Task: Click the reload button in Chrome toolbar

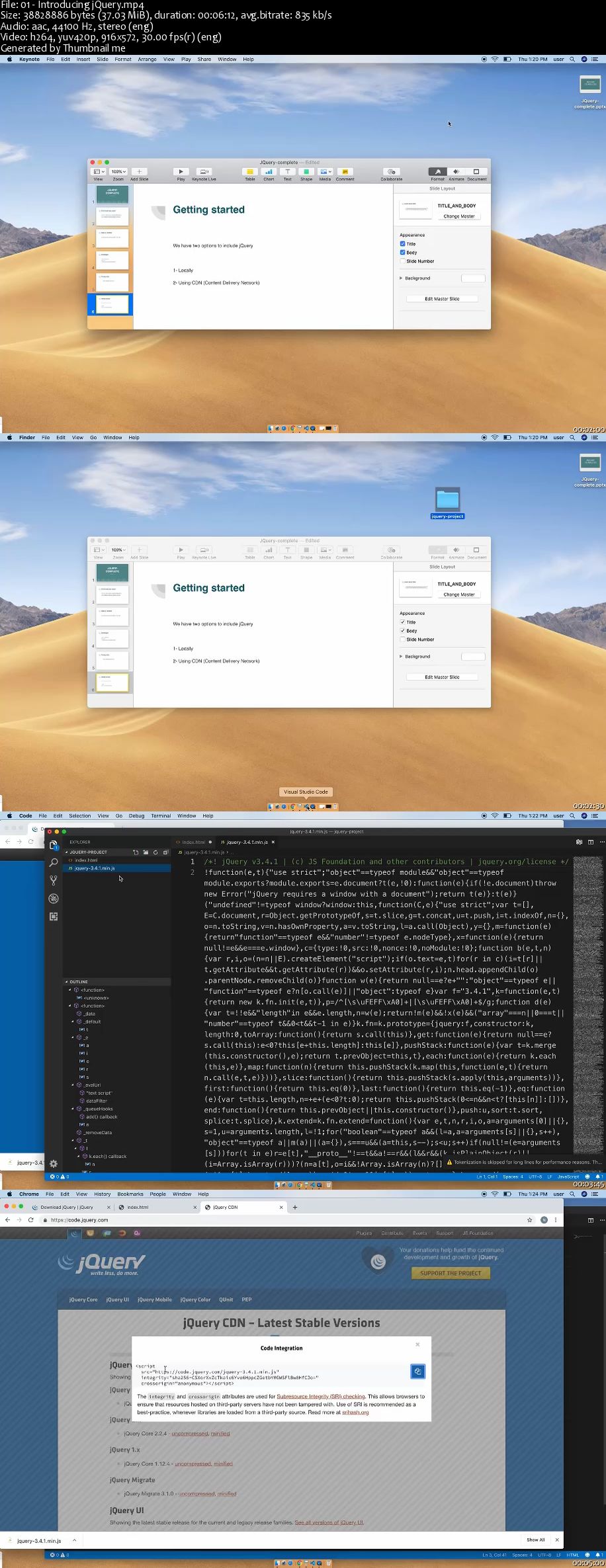Action: (30, 1219)
